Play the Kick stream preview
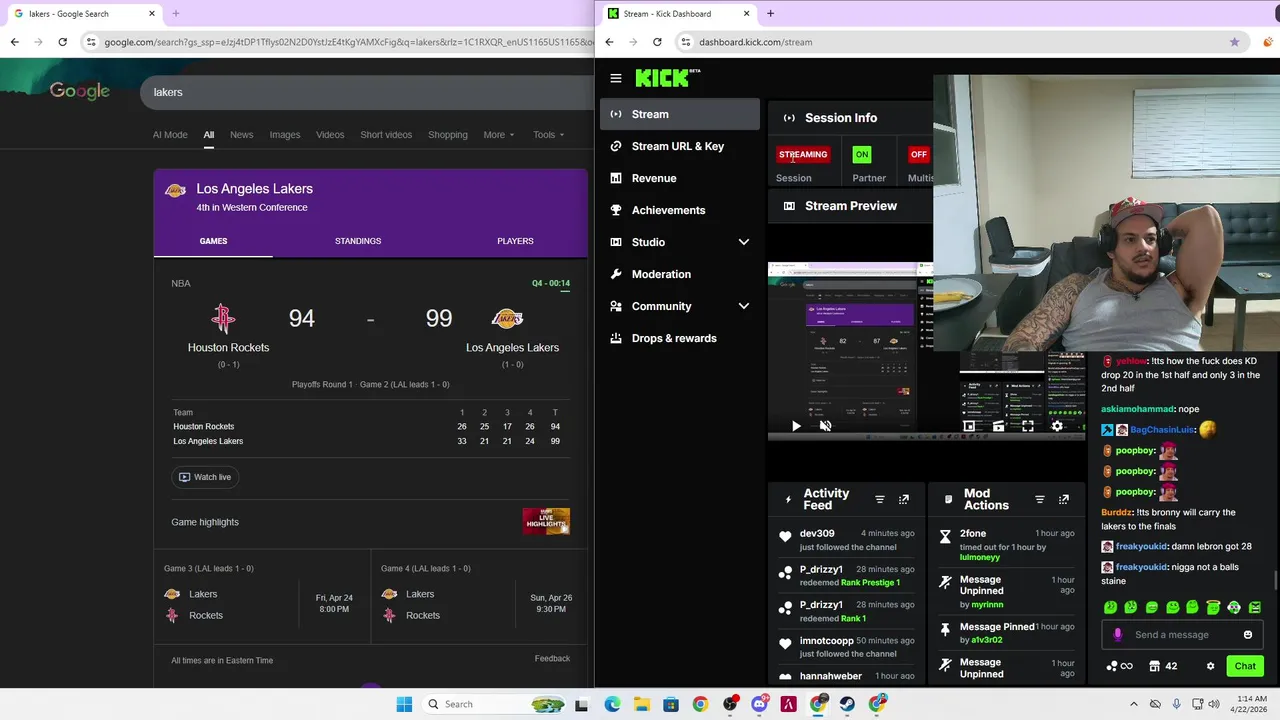The height and width of the screenshot is (720, 1280). 796,426
